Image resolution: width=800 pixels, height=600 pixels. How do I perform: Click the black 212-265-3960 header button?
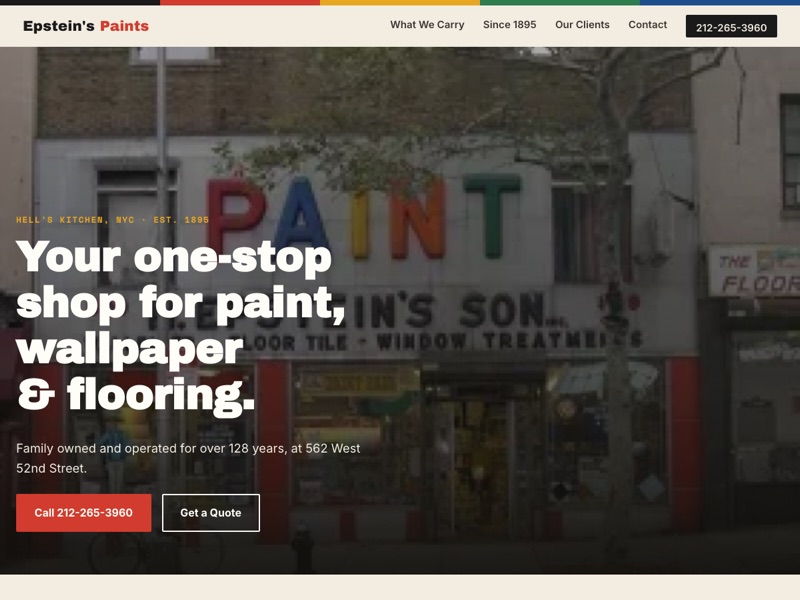[731, 27]
